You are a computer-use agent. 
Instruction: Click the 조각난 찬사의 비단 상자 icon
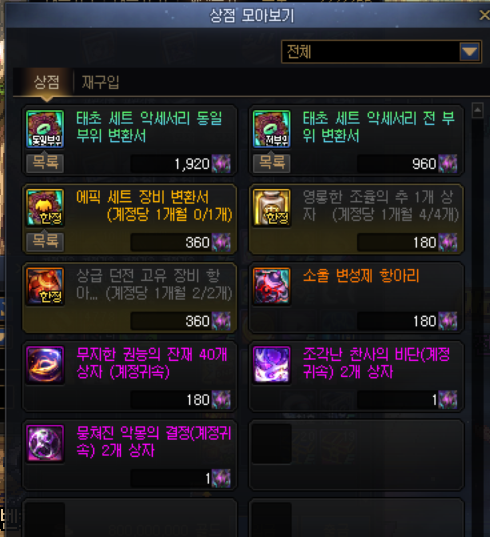[272, 365]
